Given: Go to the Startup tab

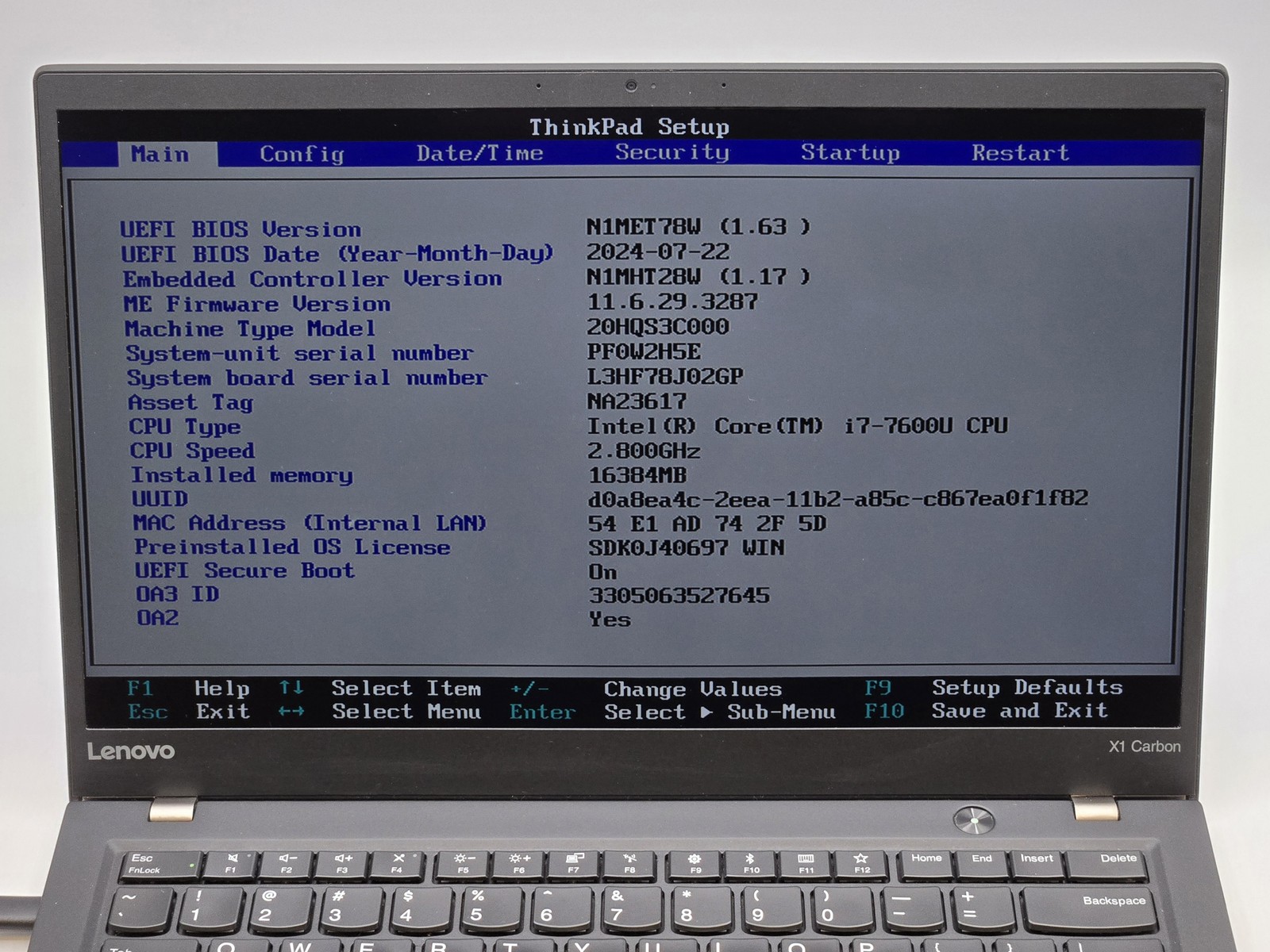Looking at the screenshot, I should coord(850,152).
